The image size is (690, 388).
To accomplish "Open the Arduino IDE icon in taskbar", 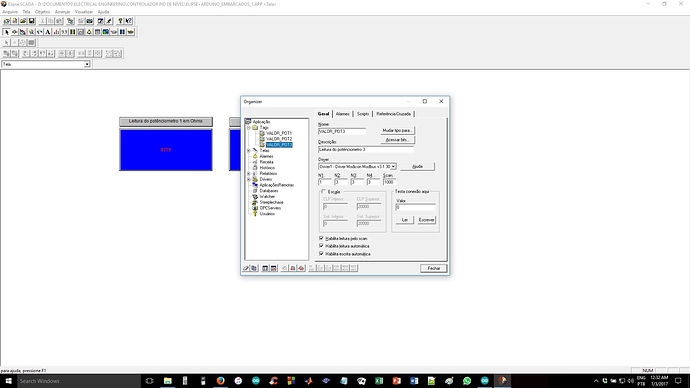I will [256, 381].
